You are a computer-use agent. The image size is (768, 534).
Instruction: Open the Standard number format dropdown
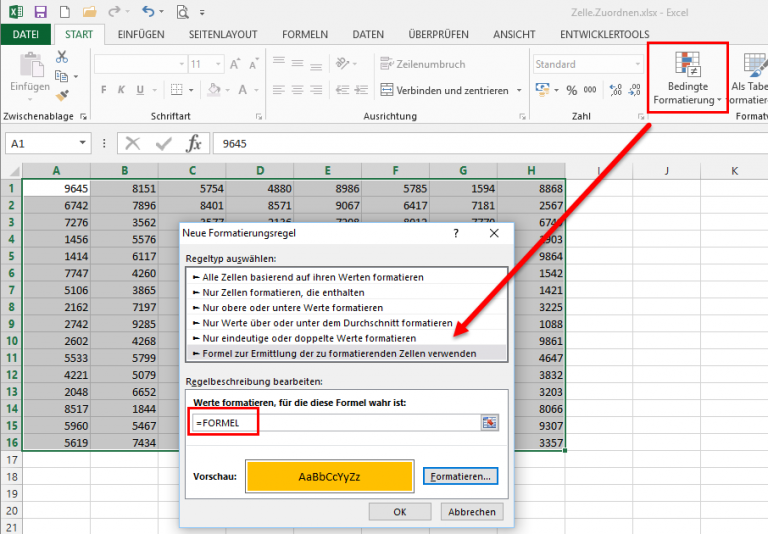pyautogui.click(x=637, y=64)
